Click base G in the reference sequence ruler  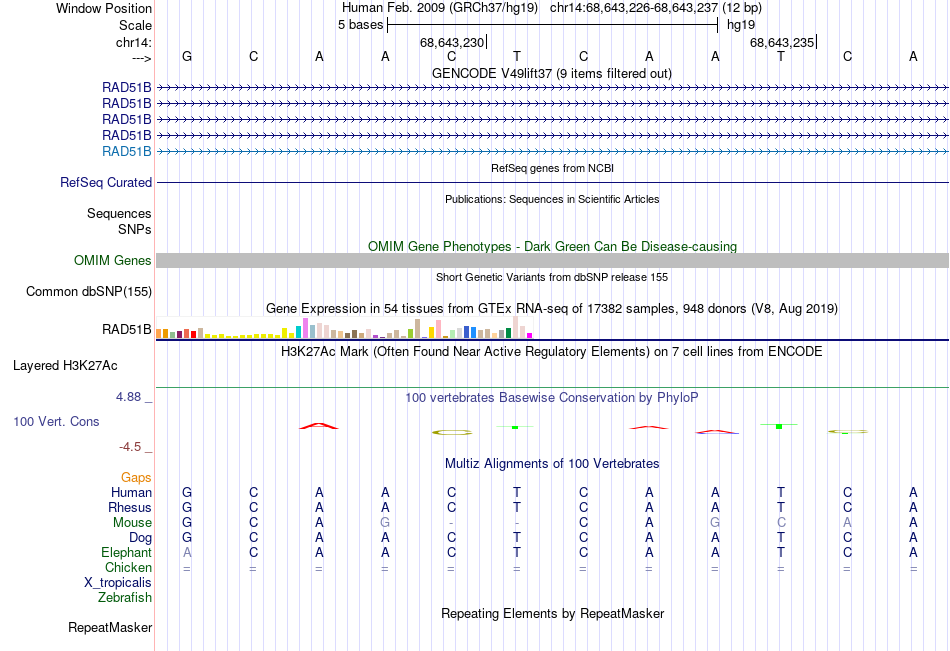(x=187, y=56)
